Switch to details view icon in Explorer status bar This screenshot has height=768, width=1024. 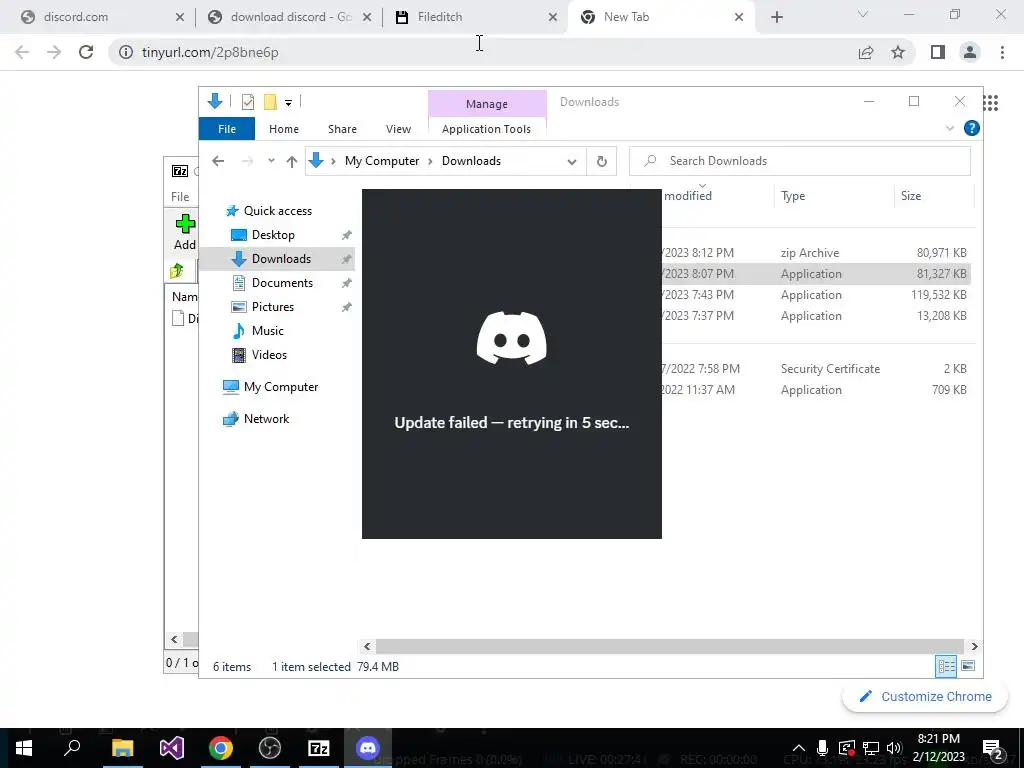946,666
